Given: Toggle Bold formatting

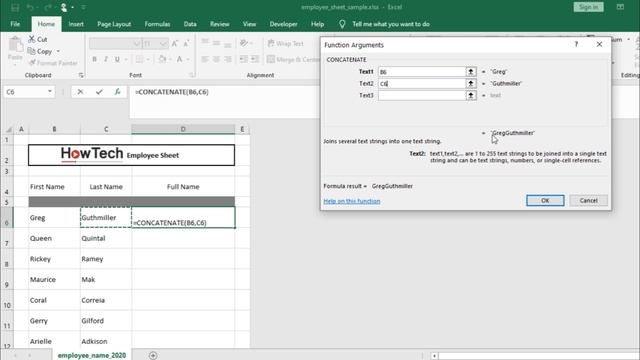Looking at the screenshot, I should click(94, 59).
